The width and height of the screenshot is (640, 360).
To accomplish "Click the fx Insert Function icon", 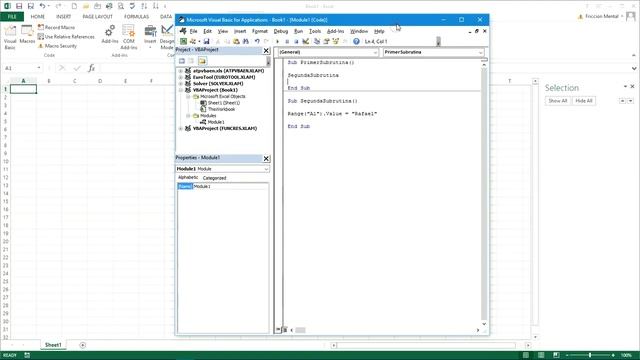I will [91, 68].
